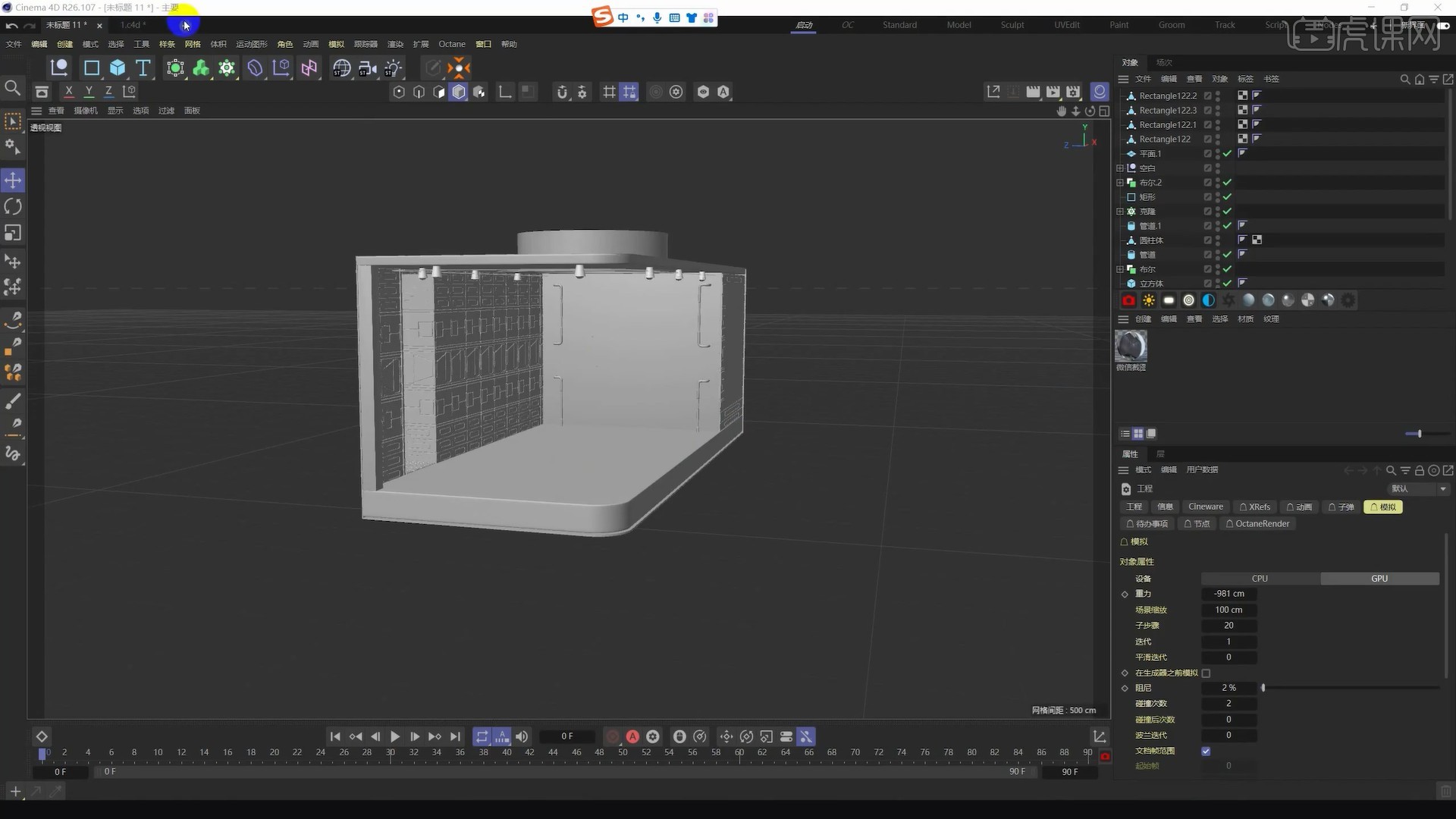Open the Cube primitive tool
Viewport: 1456px width, 819px height.
(117, 68)
